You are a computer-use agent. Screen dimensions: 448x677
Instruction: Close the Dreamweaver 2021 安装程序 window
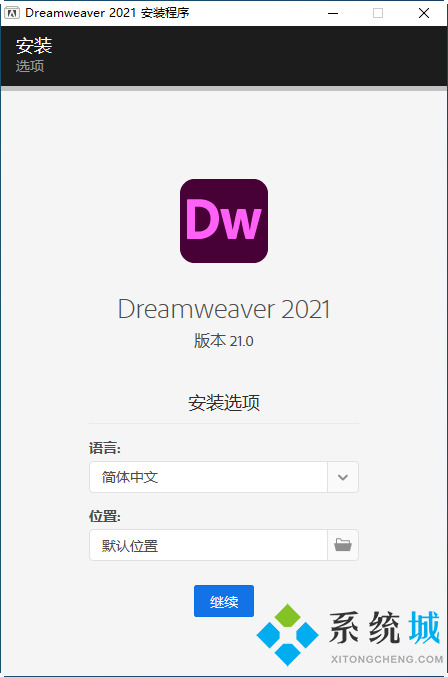click(424, 13)
